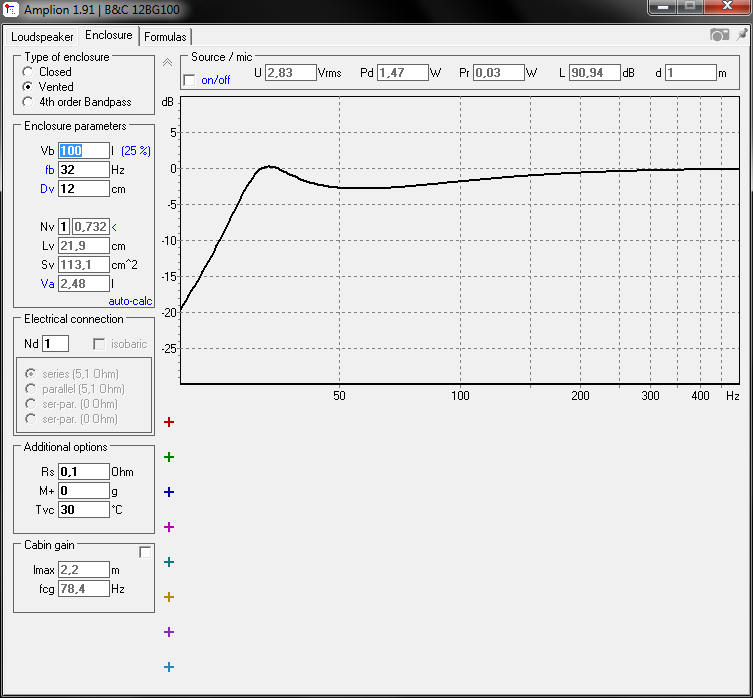This screenshot has width=753, height=698.
Task: Add a yellow graph plus icon
Action: [x=169, y=597]
